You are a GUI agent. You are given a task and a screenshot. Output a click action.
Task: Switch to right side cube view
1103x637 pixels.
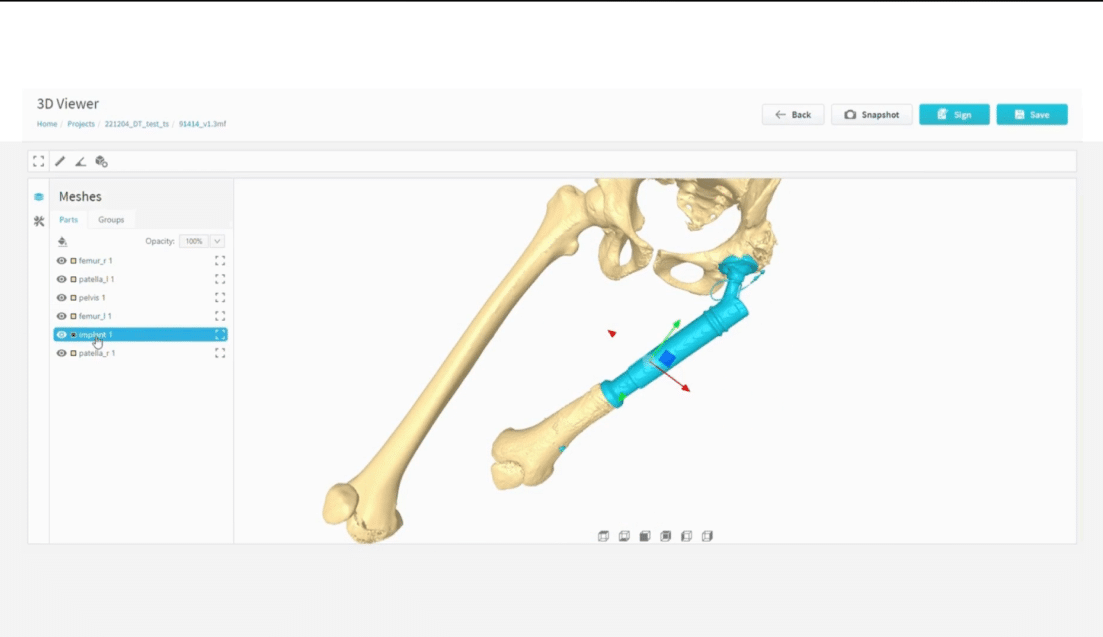click(707, 536)
